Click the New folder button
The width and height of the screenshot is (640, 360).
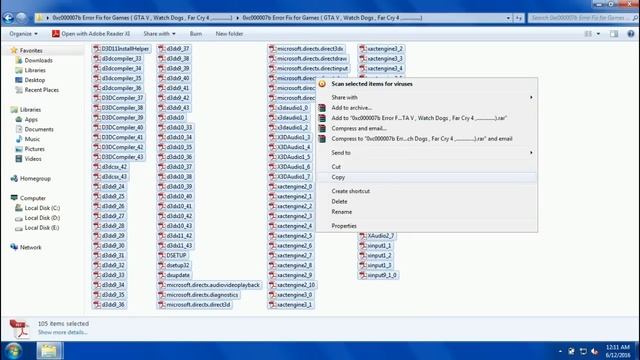[229, 34]
